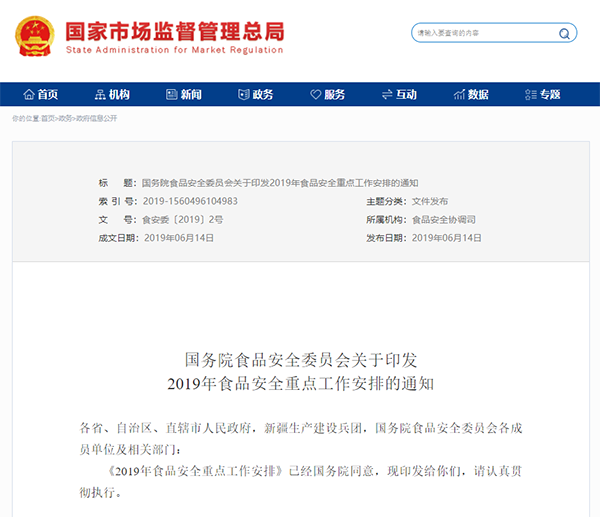
Task: Open the 服务 navigation menu
Action: (334, 94)
